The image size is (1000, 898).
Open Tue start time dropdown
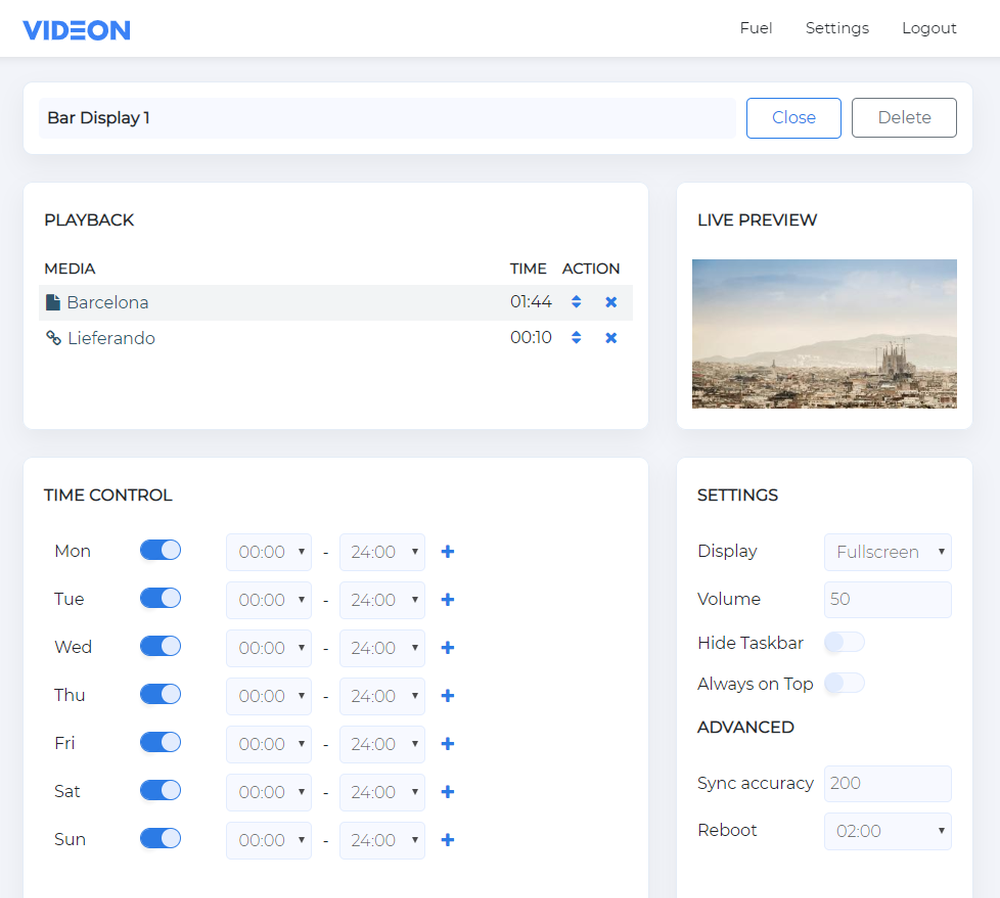[269, 600]
